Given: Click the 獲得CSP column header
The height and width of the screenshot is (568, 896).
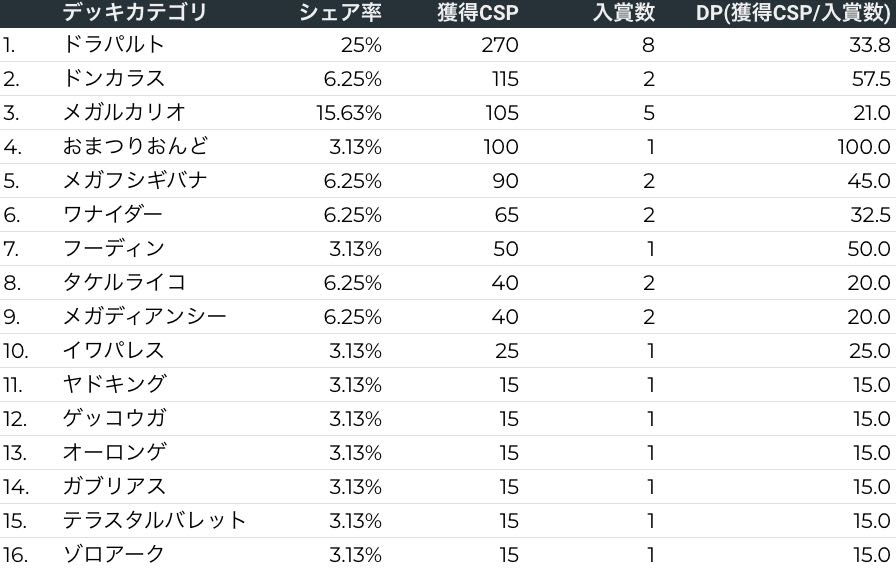Looking at the screenshot, I should [x=478, y=12].
